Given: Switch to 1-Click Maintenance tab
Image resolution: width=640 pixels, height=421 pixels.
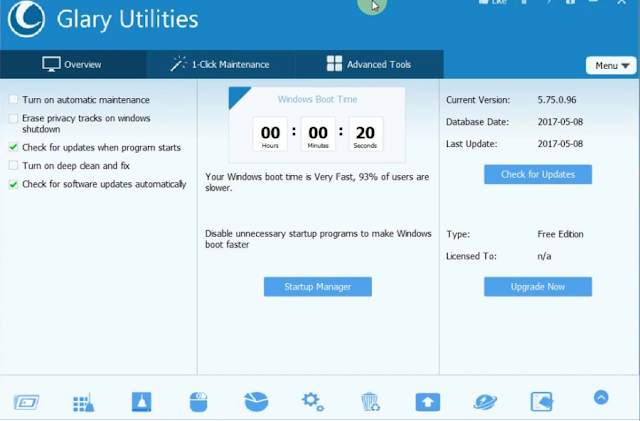Looking at the screenshot, I should [220, 64].
